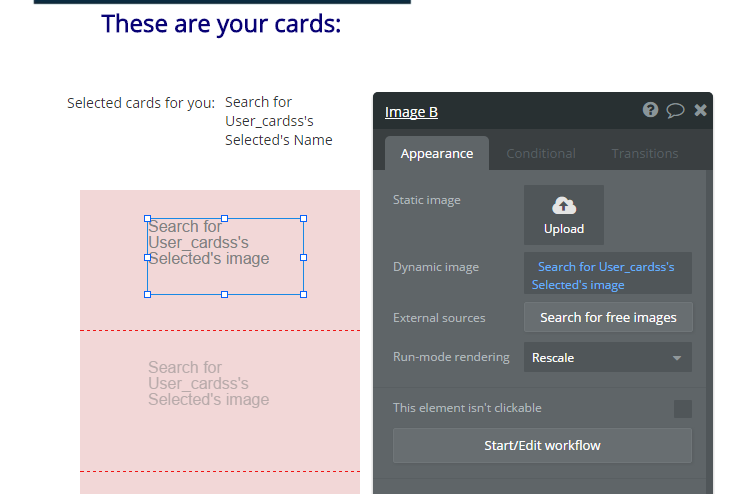Screen dimensions: 750x494
Task: Click the top-middle resize handle of selected image
Action: pos(225,218)
